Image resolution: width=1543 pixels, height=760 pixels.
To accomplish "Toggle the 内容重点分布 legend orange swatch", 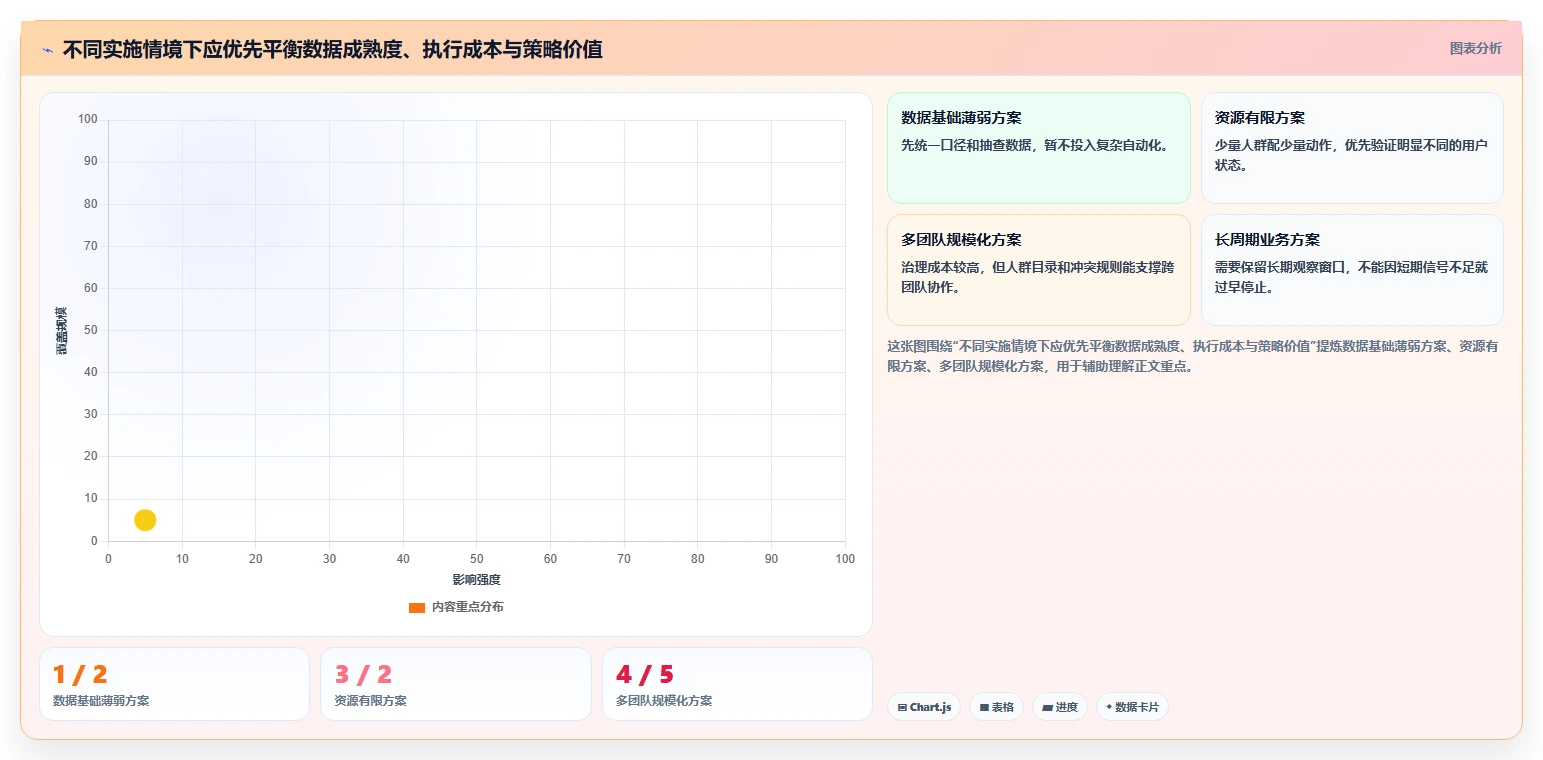I will (x=417, y=608).
